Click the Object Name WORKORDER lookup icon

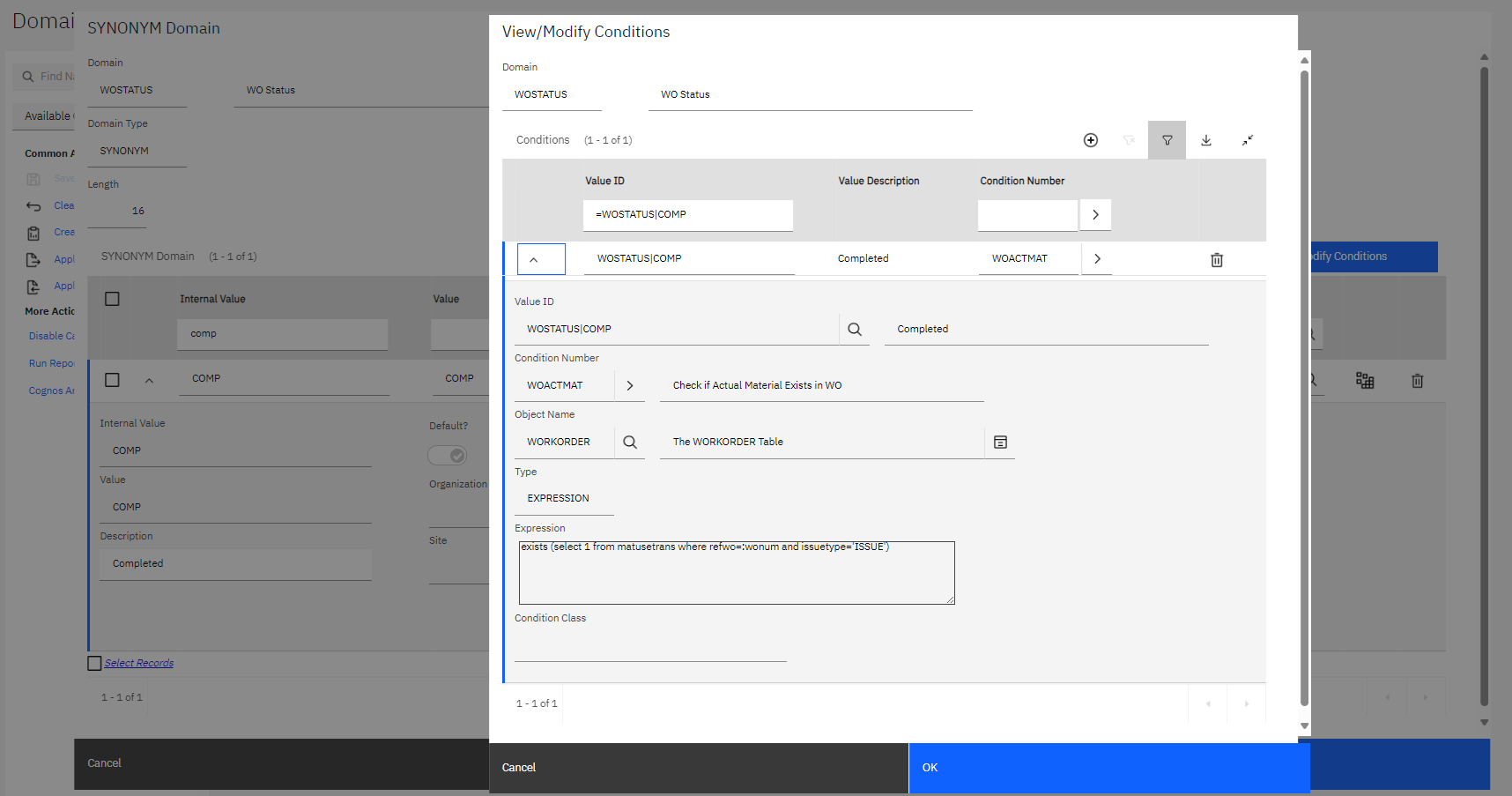(x=629, y=443)
